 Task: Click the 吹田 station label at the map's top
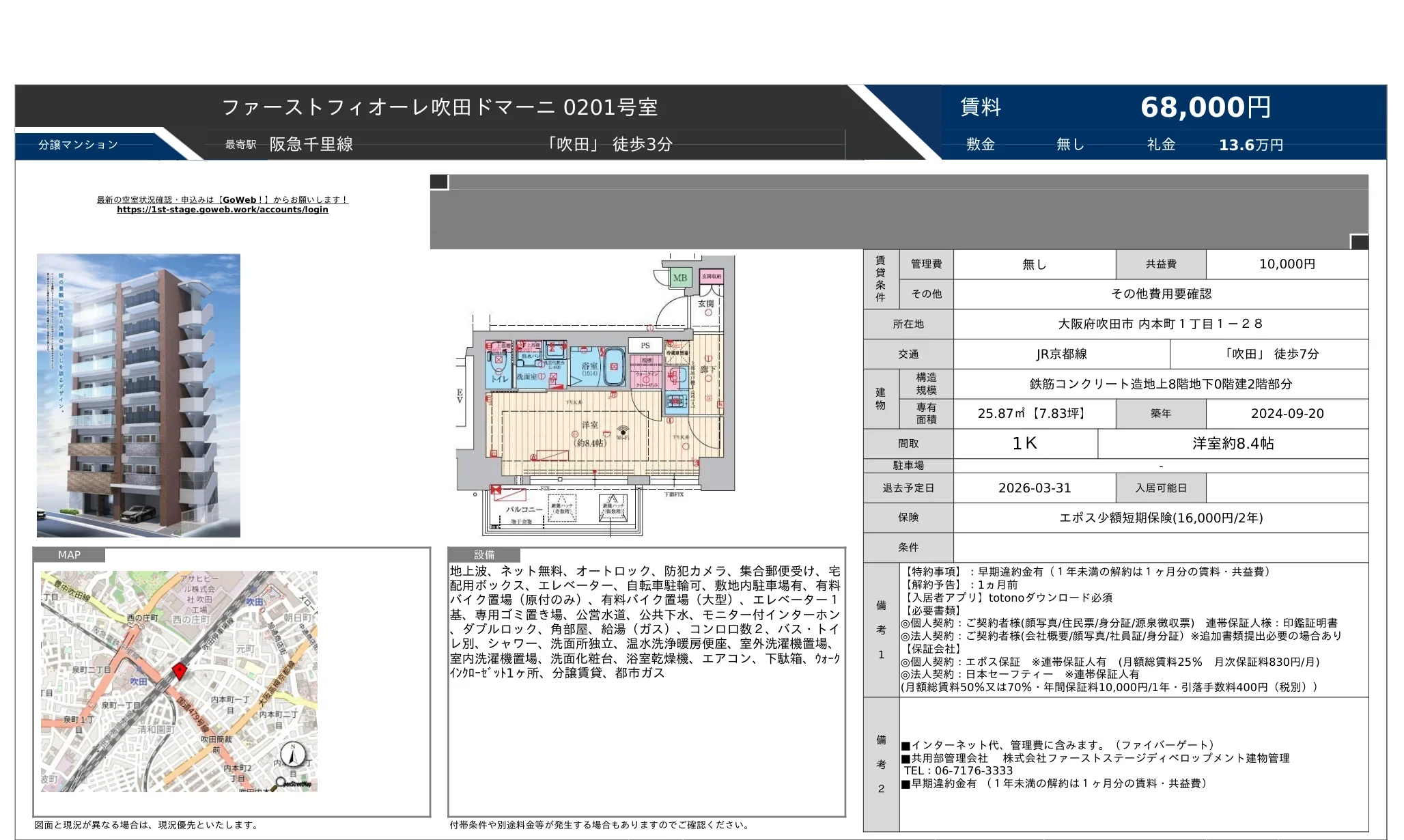click(255, 602)
